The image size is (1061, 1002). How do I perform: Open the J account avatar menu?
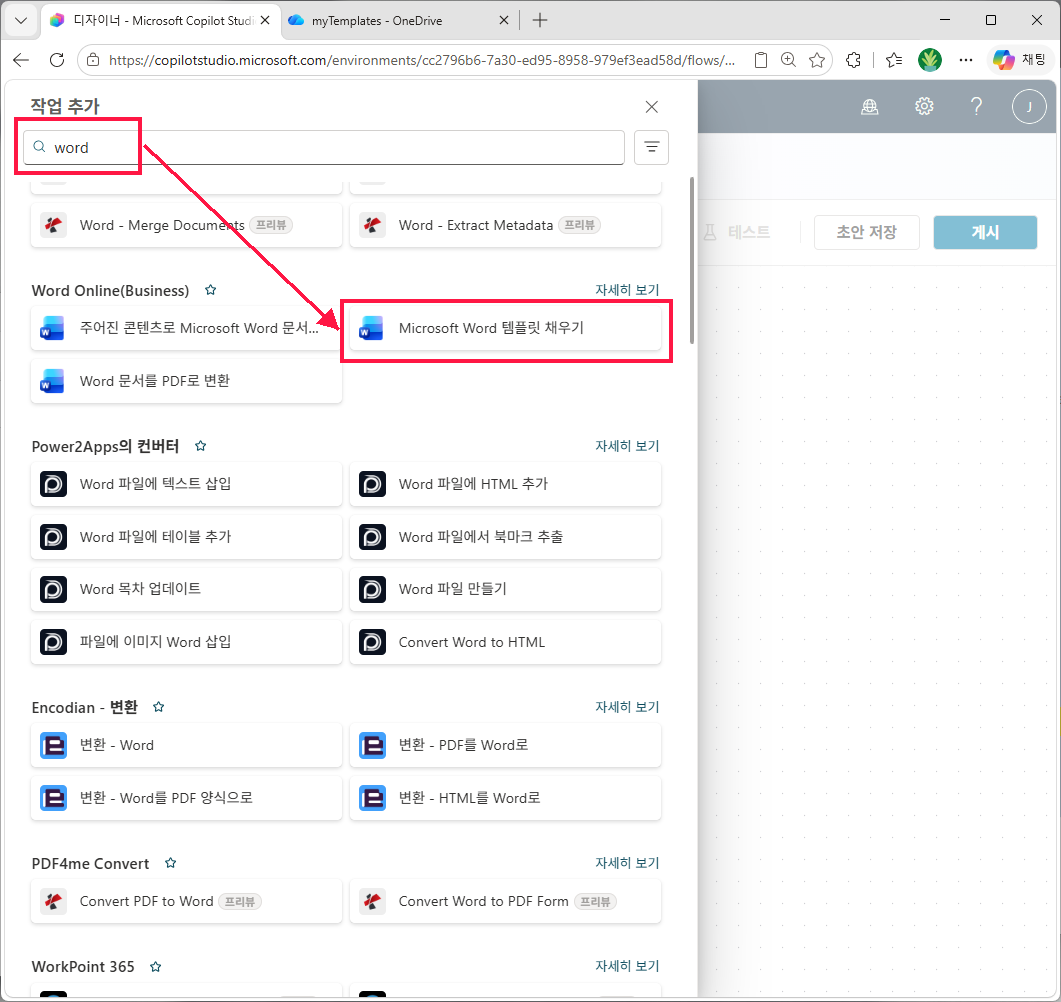[x=1029, y=106]
